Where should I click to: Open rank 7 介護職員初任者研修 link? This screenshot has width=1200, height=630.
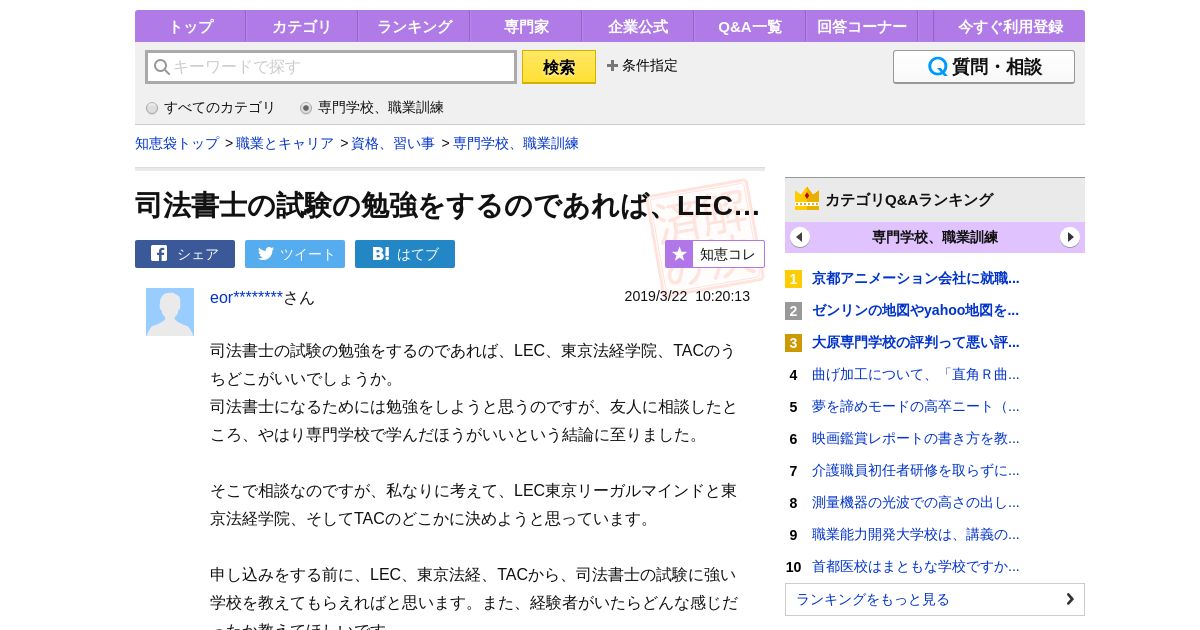[916, 470]
